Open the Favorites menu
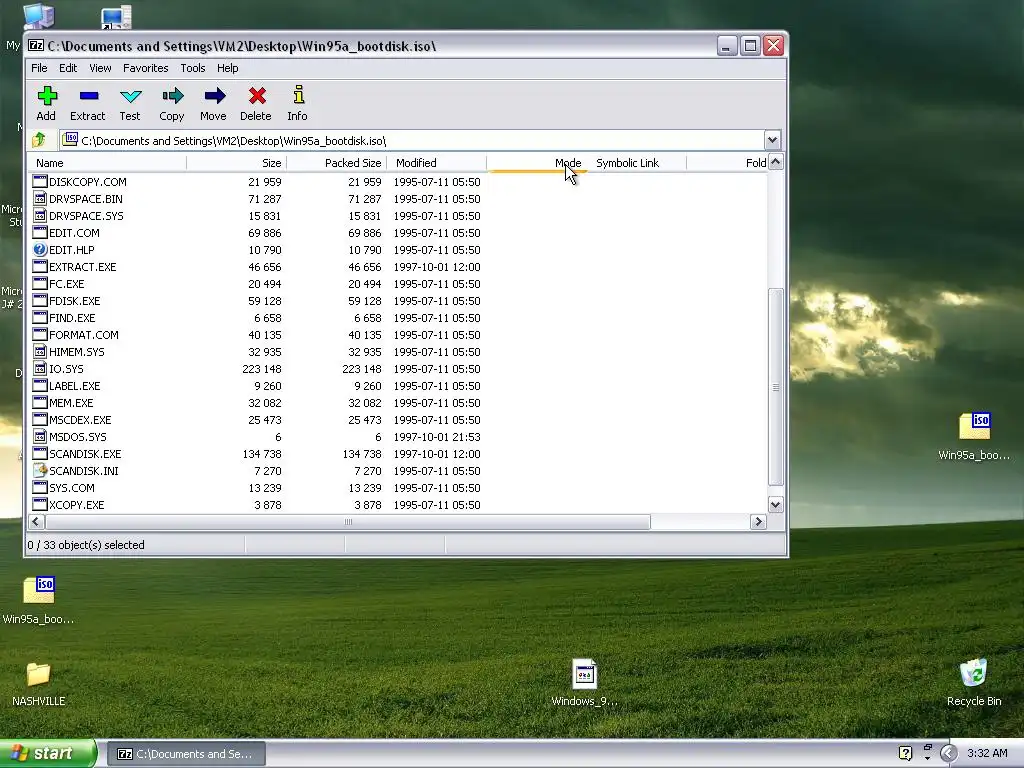This screenshot has width=1024, height=768. (x=146, y=68)
